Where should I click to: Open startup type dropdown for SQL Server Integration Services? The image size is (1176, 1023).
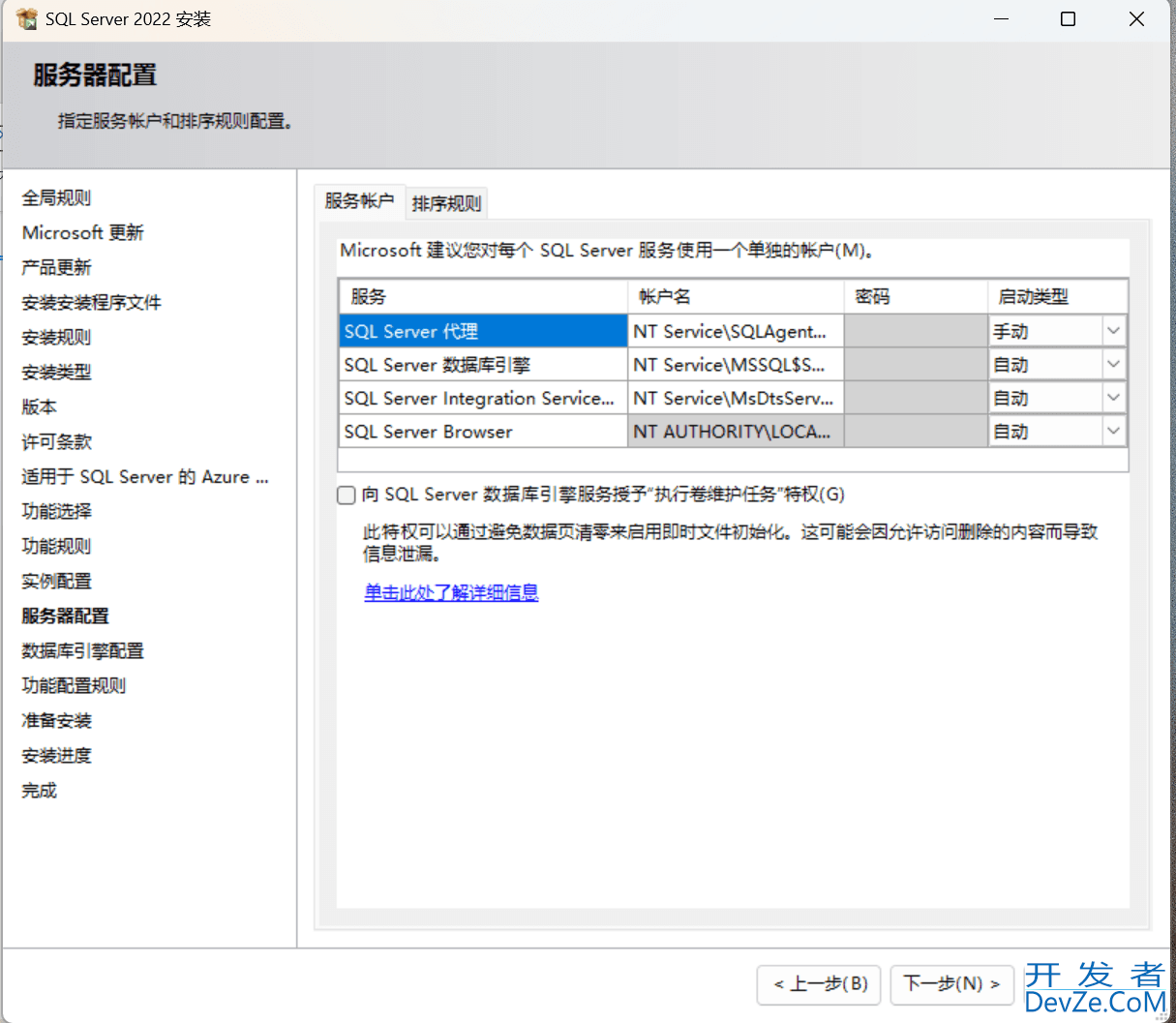pyautogui.click(x=1113, y=398)
